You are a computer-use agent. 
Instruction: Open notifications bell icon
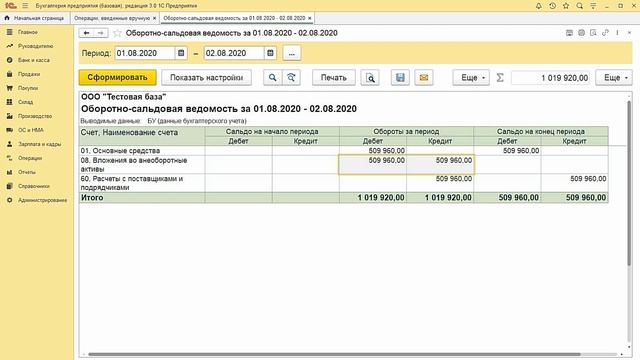[x=539, y=6]
